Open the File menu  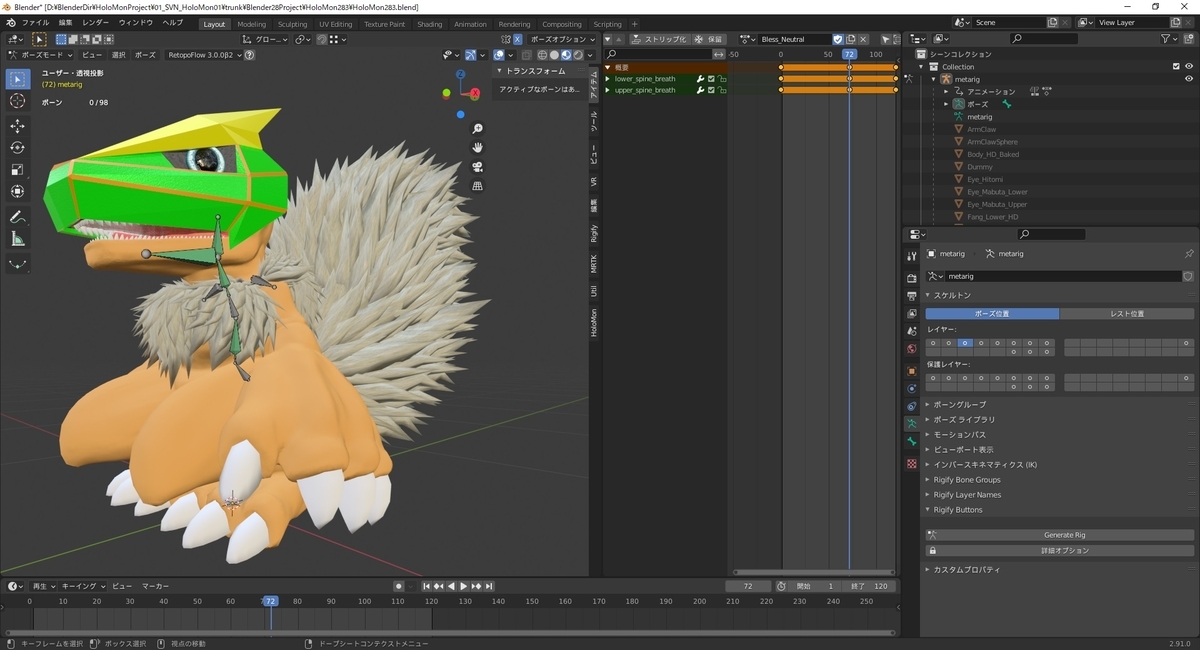pyautogui.click(x=35, y=23)
